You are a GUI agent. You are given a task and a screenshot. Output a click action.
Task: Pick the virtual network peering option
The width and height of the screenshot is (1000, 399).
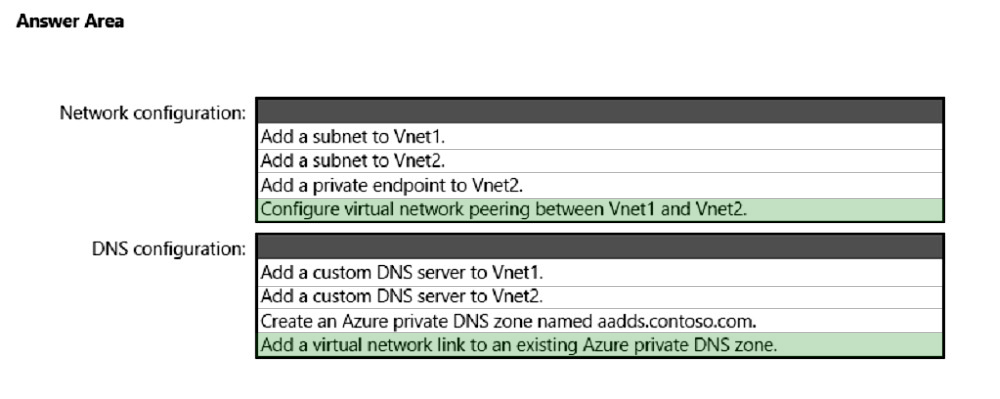[599, 210]
